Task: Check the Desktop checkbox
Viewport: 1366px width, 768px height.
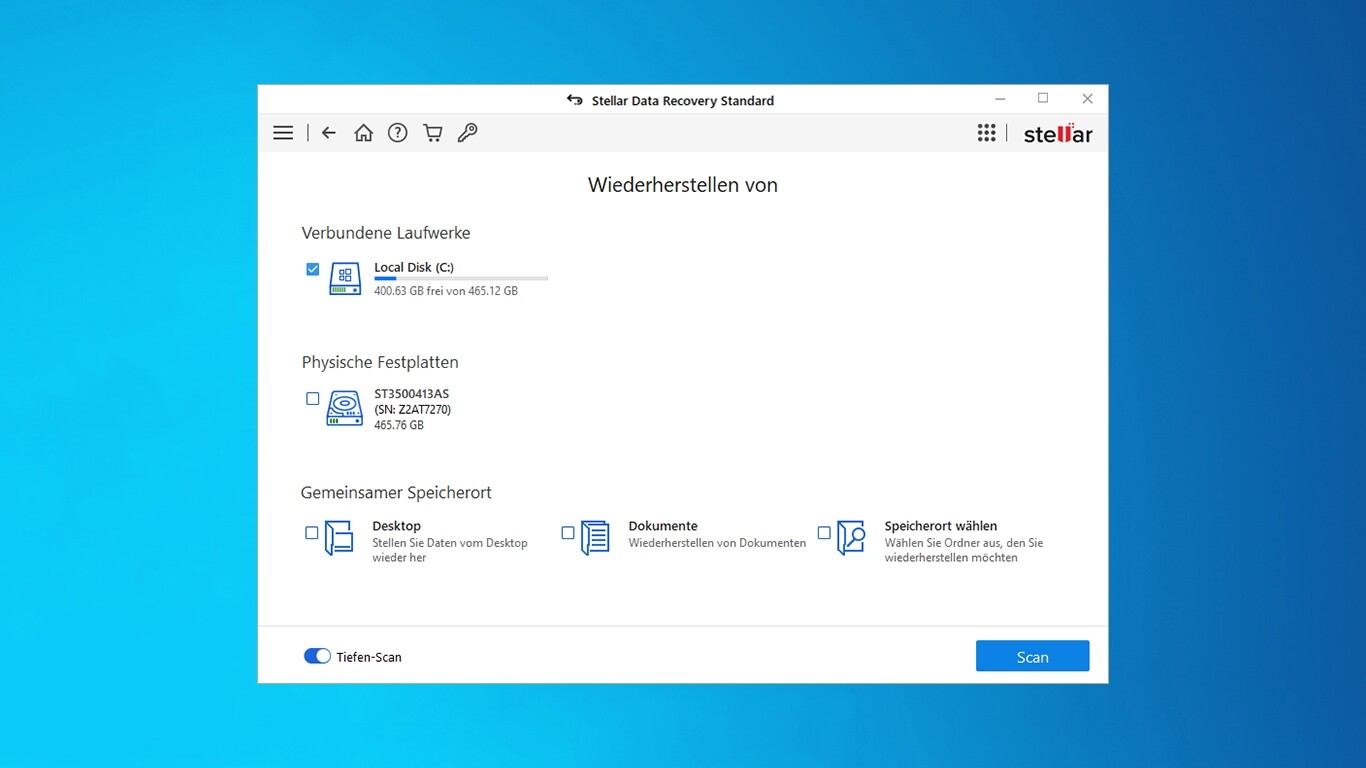Action: (312, 533)
